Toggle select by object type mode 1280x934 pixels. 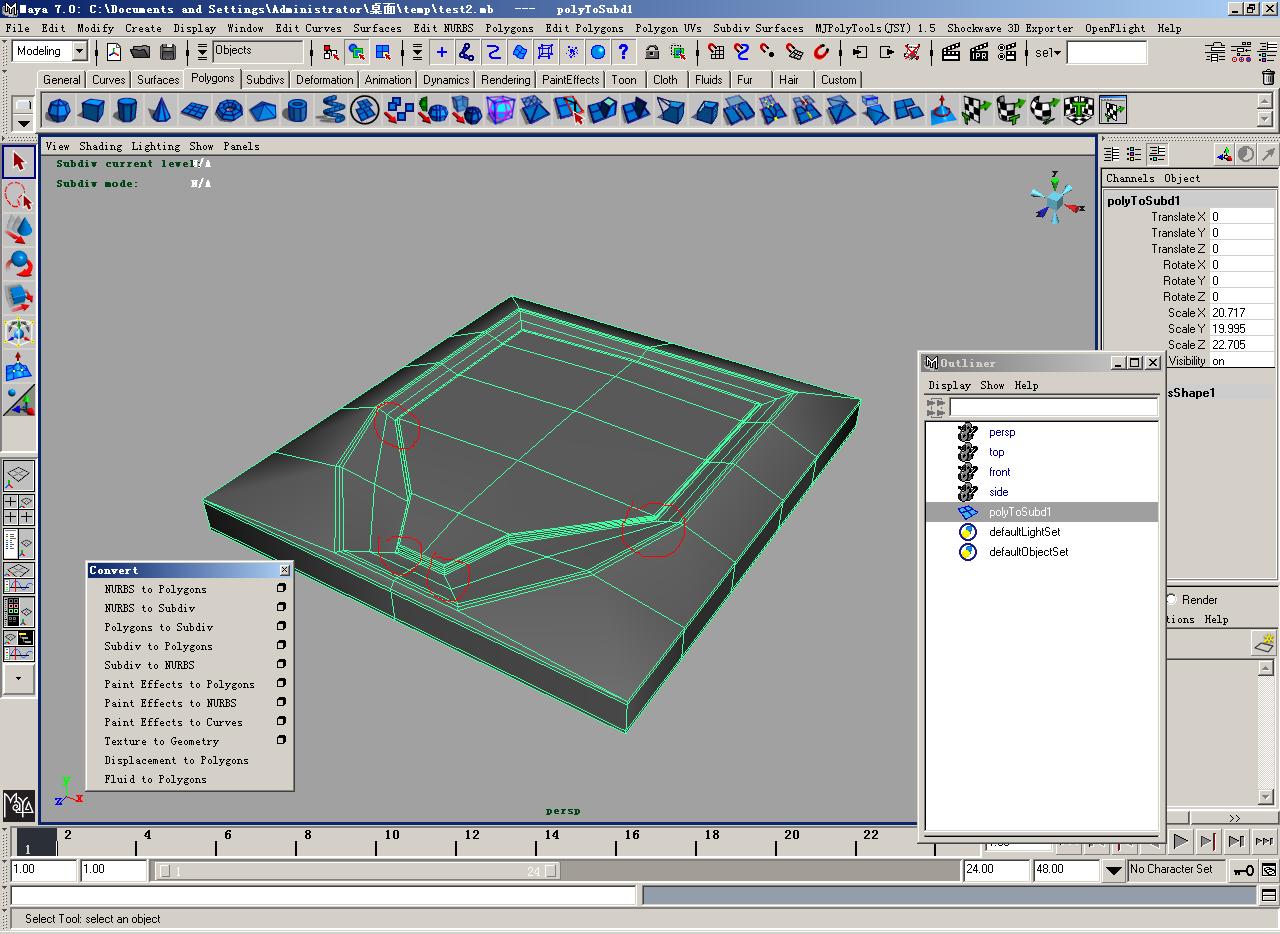[x=357, y=52]
